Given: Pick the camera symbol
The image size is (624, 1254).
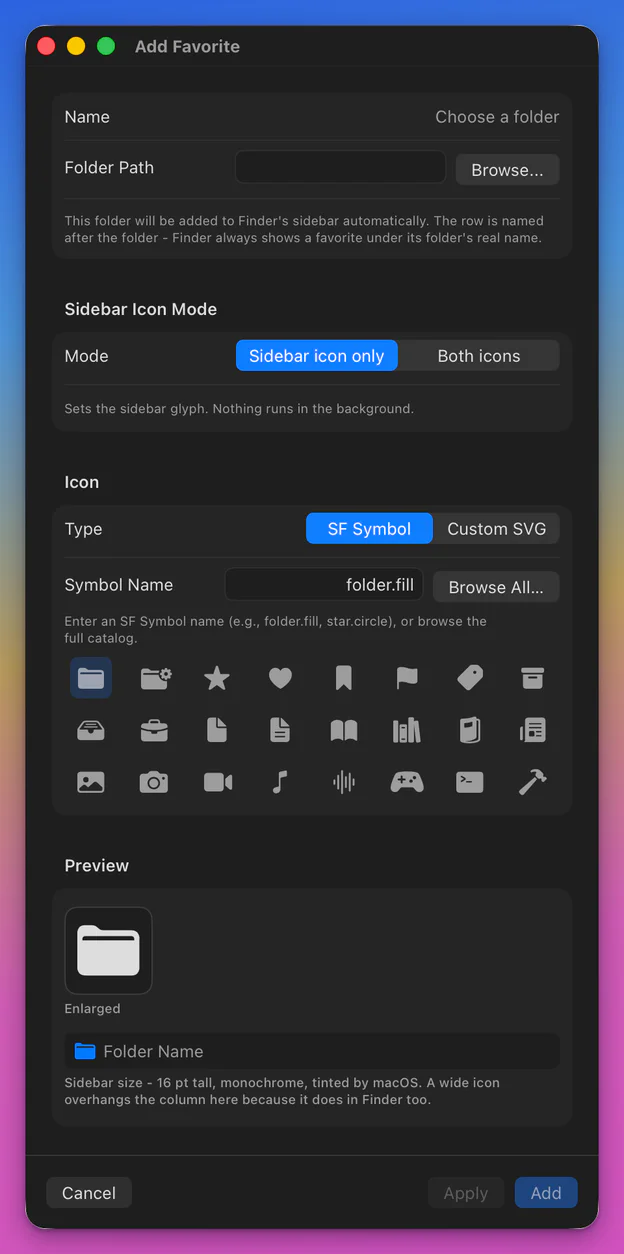Looking at the screenshot, I should tap(154, 782).
